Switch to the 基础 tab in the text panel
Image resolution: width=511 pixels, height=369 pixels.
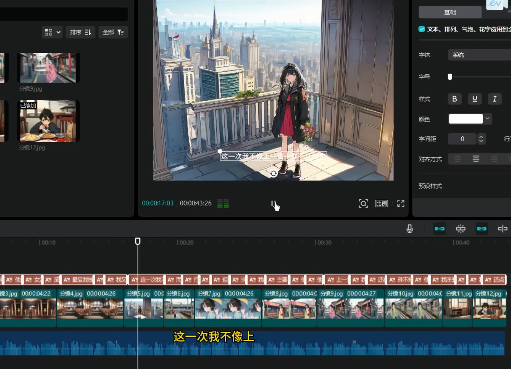point(450,12)
